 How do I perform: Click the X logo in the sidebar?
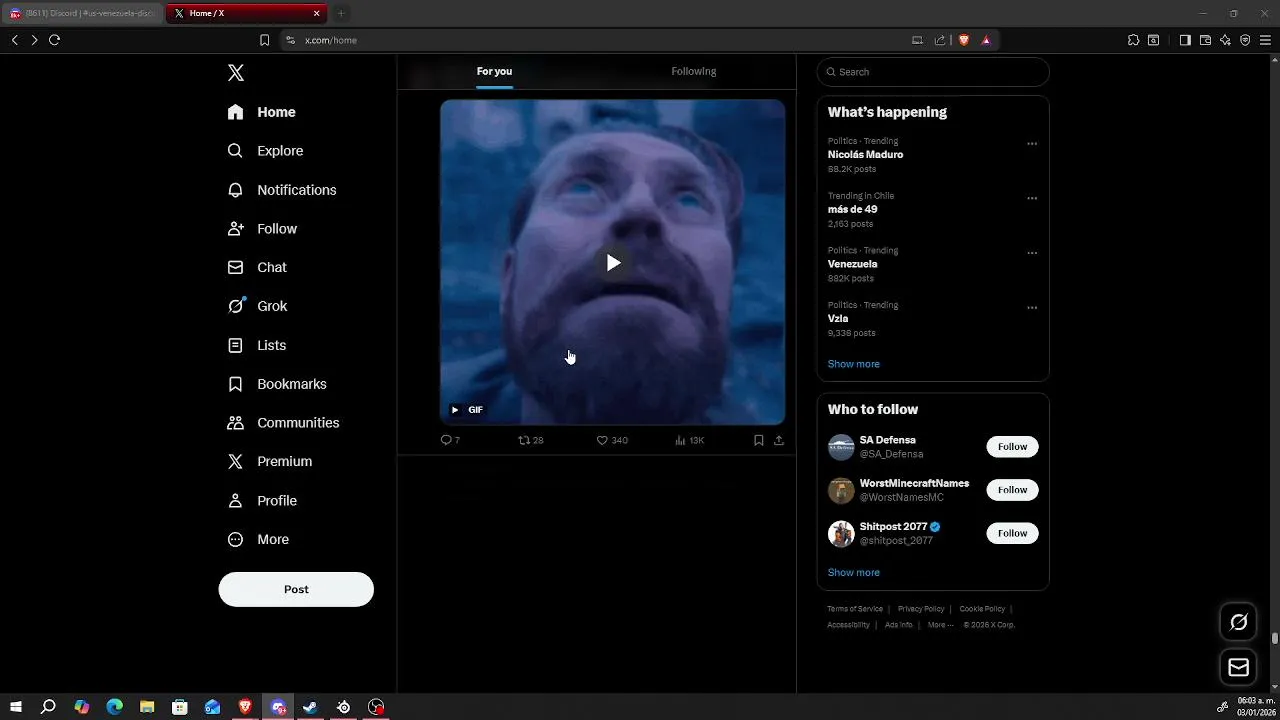click(236, 73)
